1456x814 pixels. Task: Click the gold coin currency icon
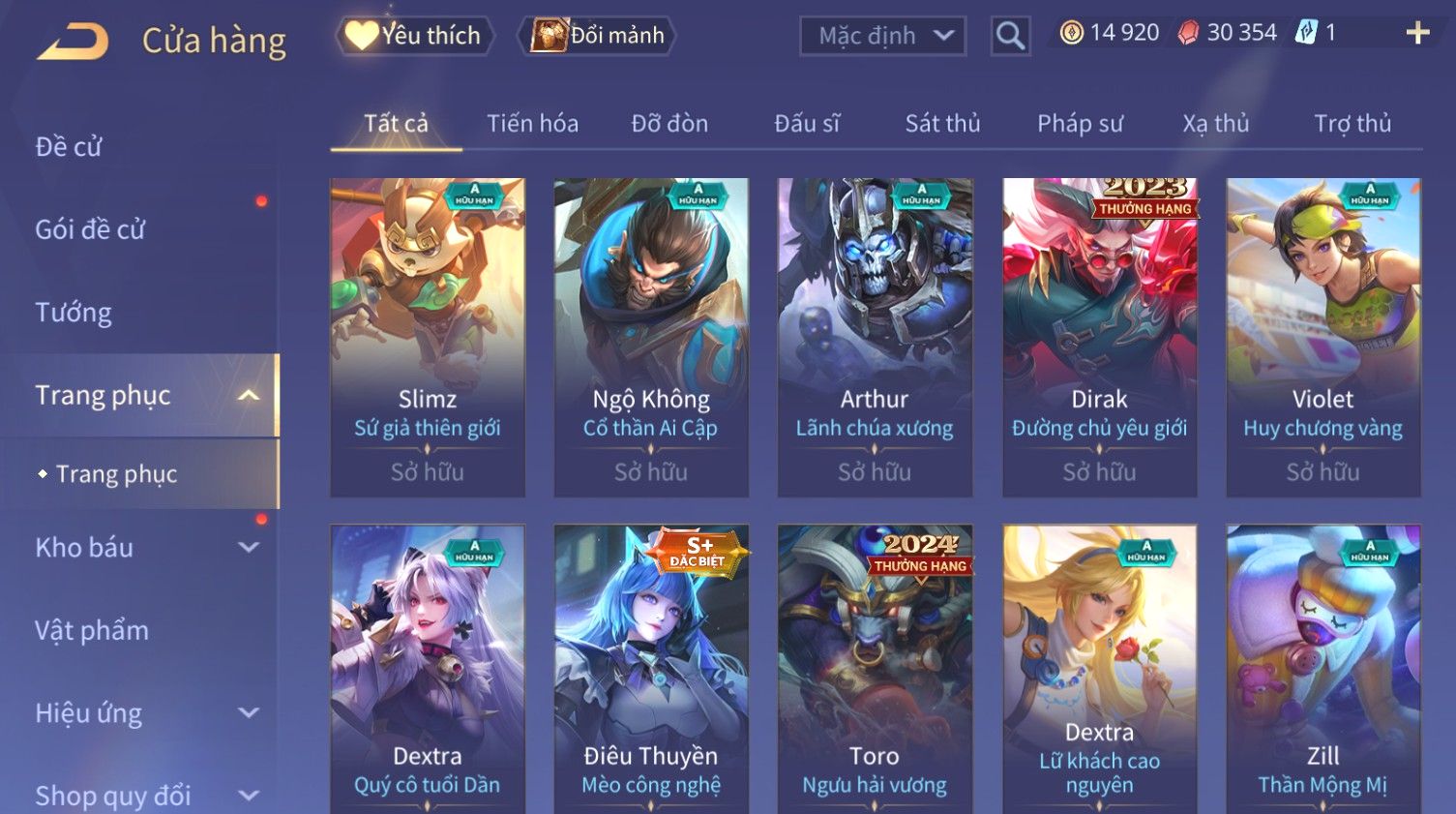click(x=1071, y=33)
